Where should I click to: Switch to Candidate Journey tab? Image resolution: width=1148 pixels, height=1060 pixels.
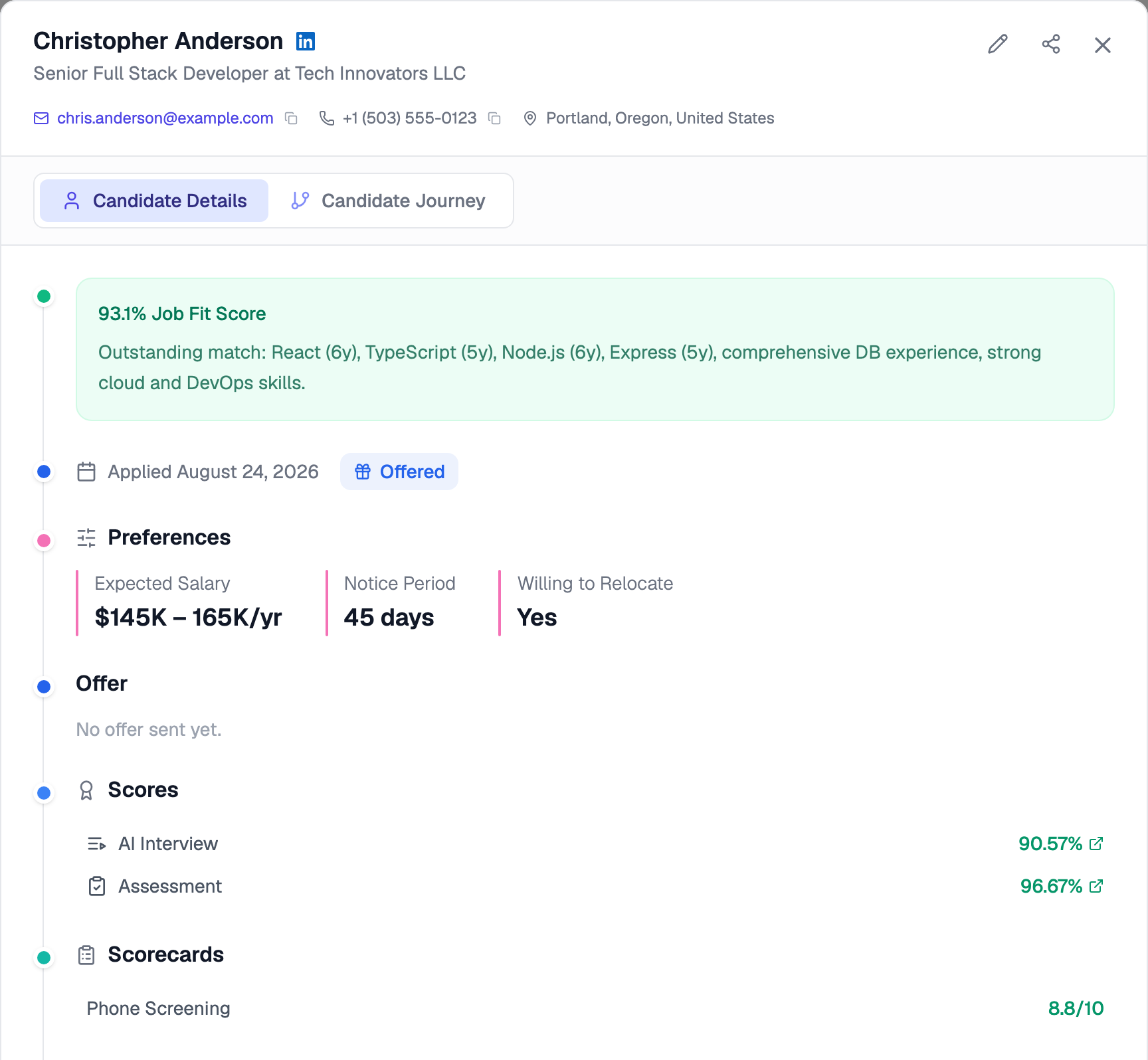pos(389,201)
